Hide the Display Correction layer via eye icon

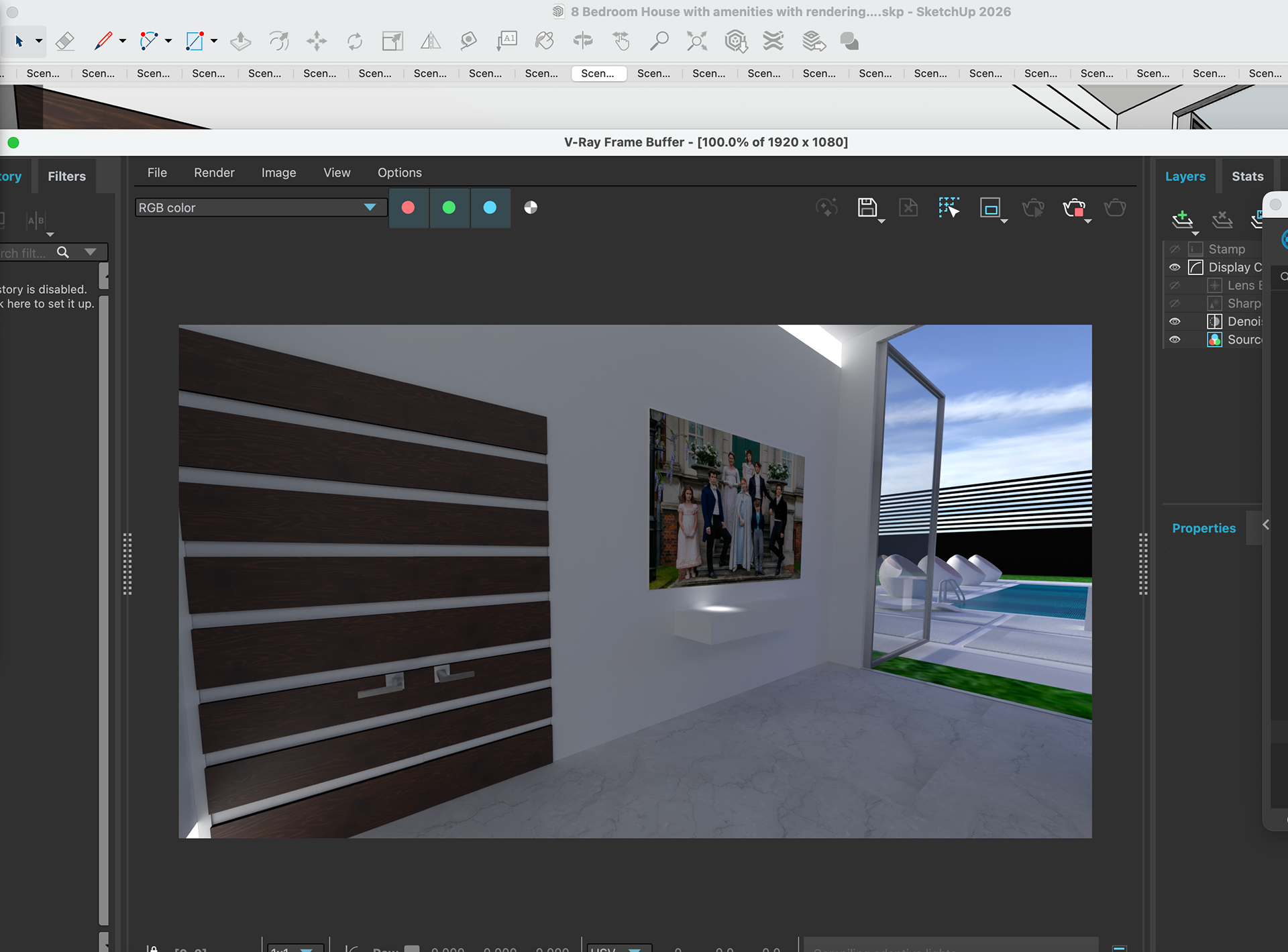click(x=1175, y=267)
